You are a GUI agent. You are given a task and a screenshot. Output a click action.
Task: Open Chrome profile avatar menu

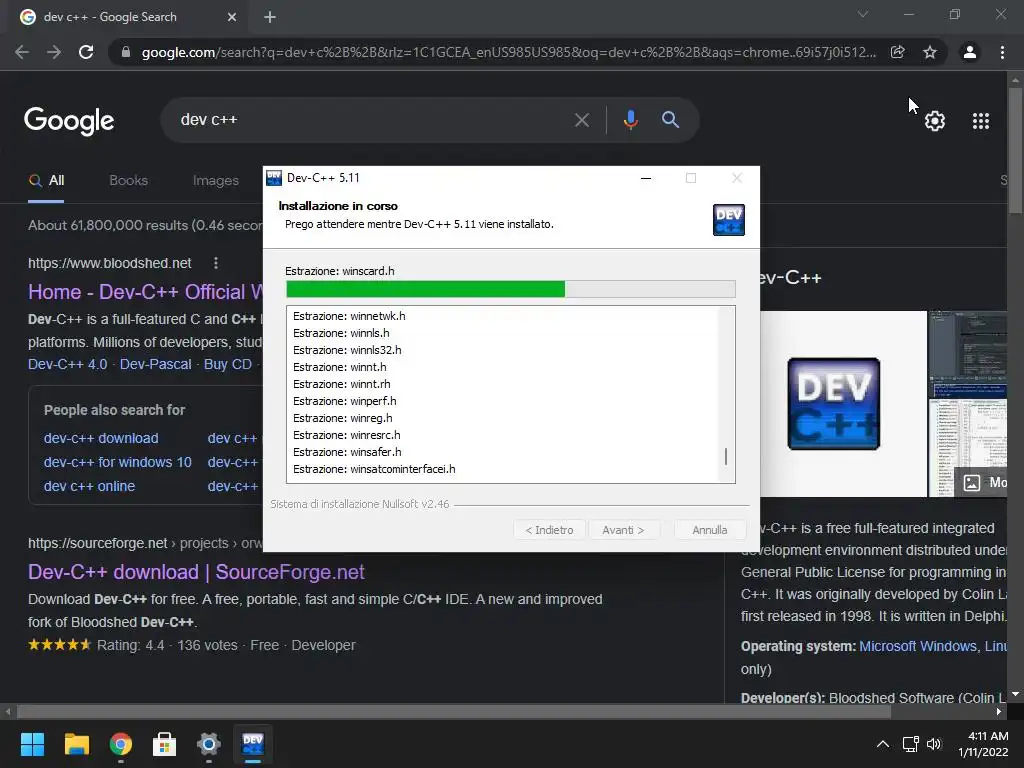970,52
